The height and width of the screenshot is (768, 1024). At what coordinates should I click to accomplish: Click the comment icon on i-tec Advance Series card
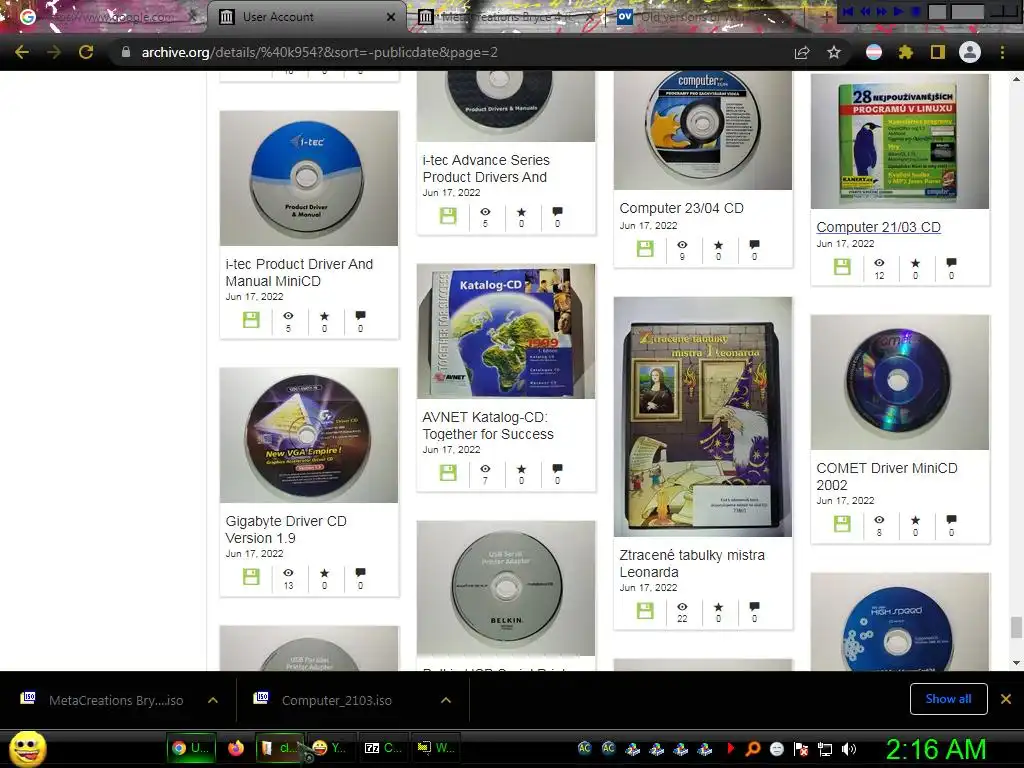pyautogui.click(x=557, y=212)
